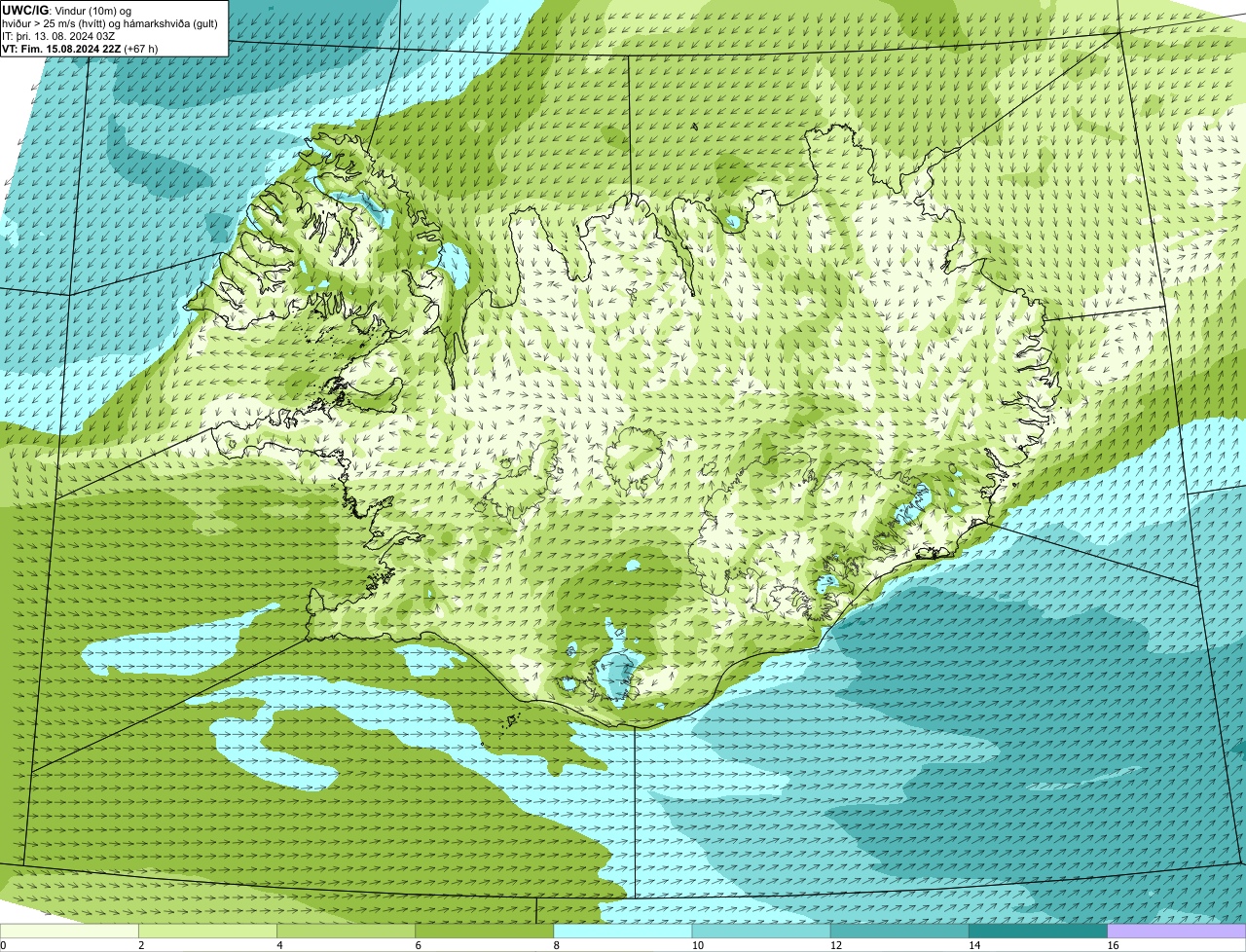Click the legend tick label "4"

pyautogui.click(x=279, y=945)
